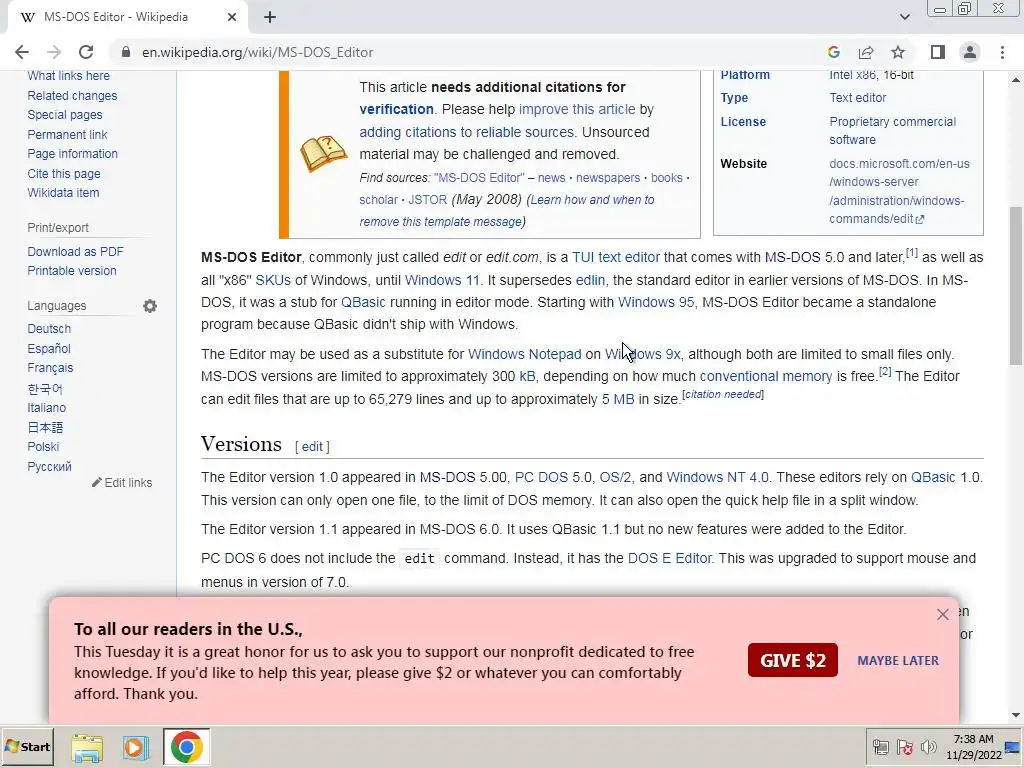Edit the Versions section via the edit link
The height and width of the screenshot is (768, 1024).
[312, 447]
